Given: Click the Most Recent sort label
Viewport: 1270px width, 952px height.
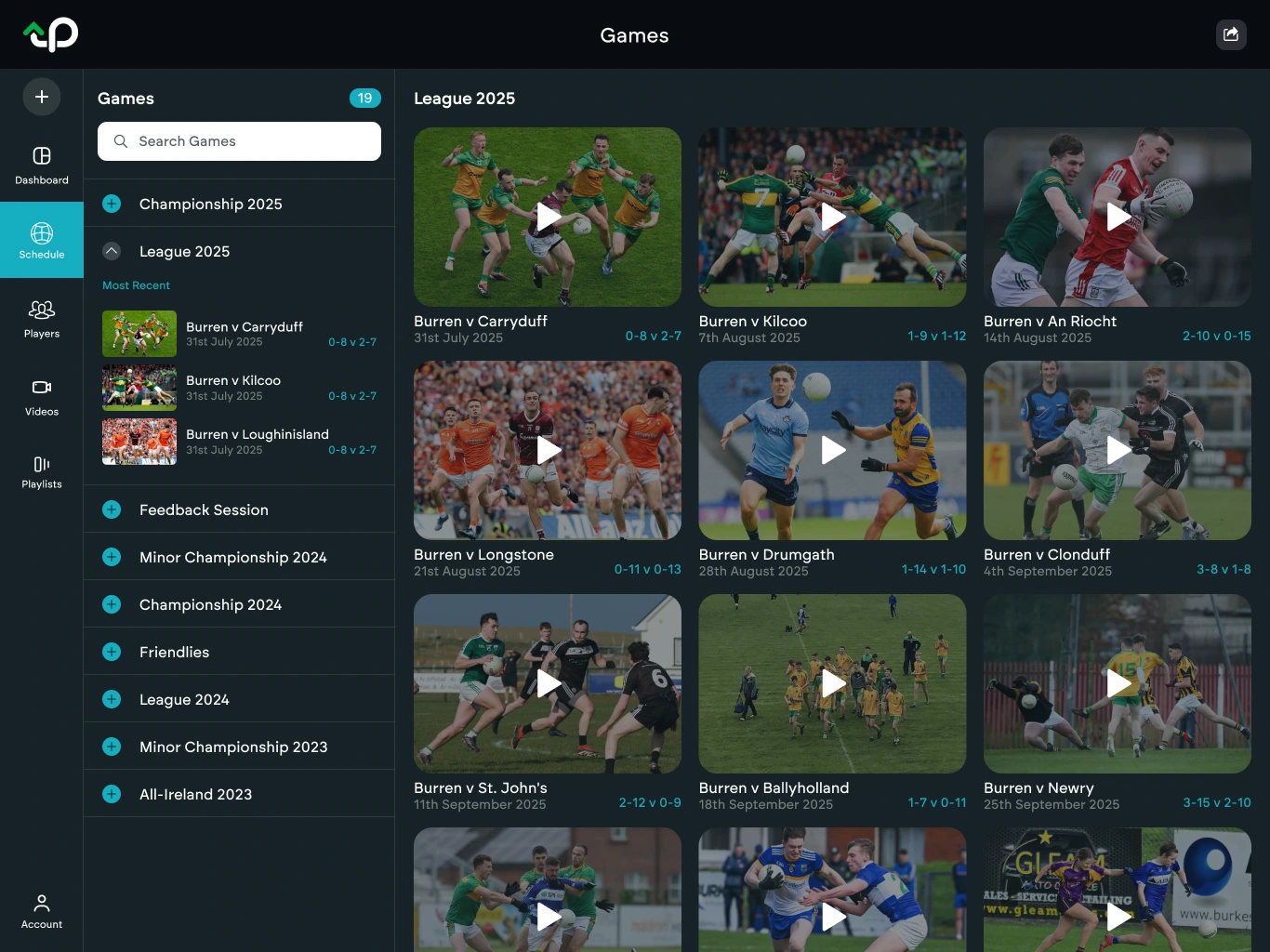Looking at the screenshot, I should click(136, 285).
